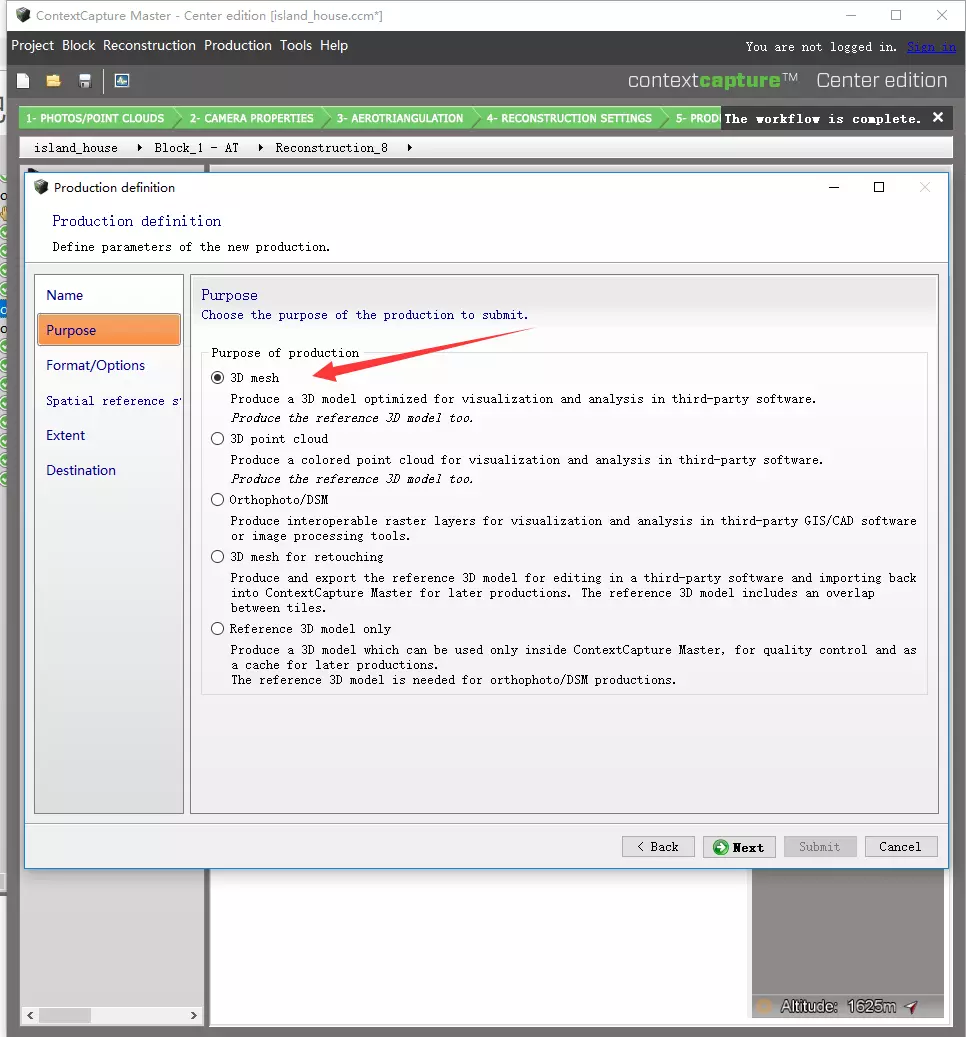Click the Sign in link
966x1037 pixels.
931,47
